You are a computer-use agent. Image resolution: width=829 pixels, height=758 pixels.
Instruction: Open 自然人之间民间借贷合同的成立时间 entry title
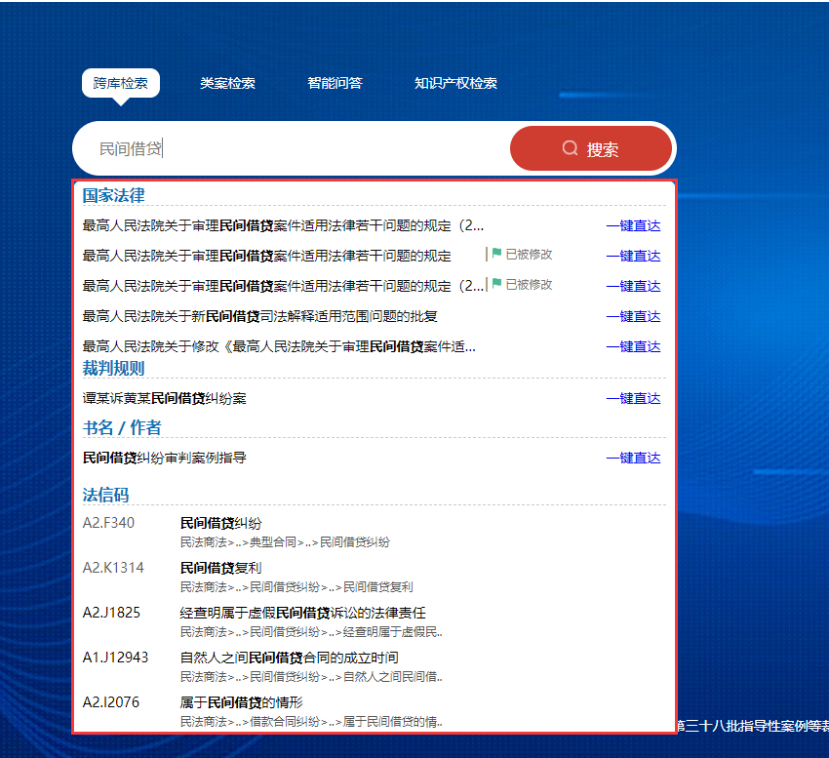click(x=289, y=658)
